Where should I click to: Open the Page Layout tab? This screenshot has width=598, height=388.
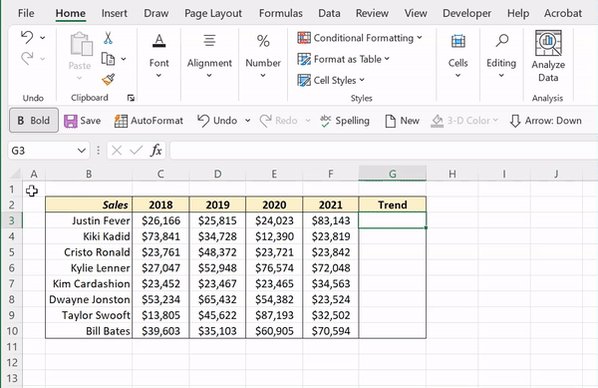(213, 13)
